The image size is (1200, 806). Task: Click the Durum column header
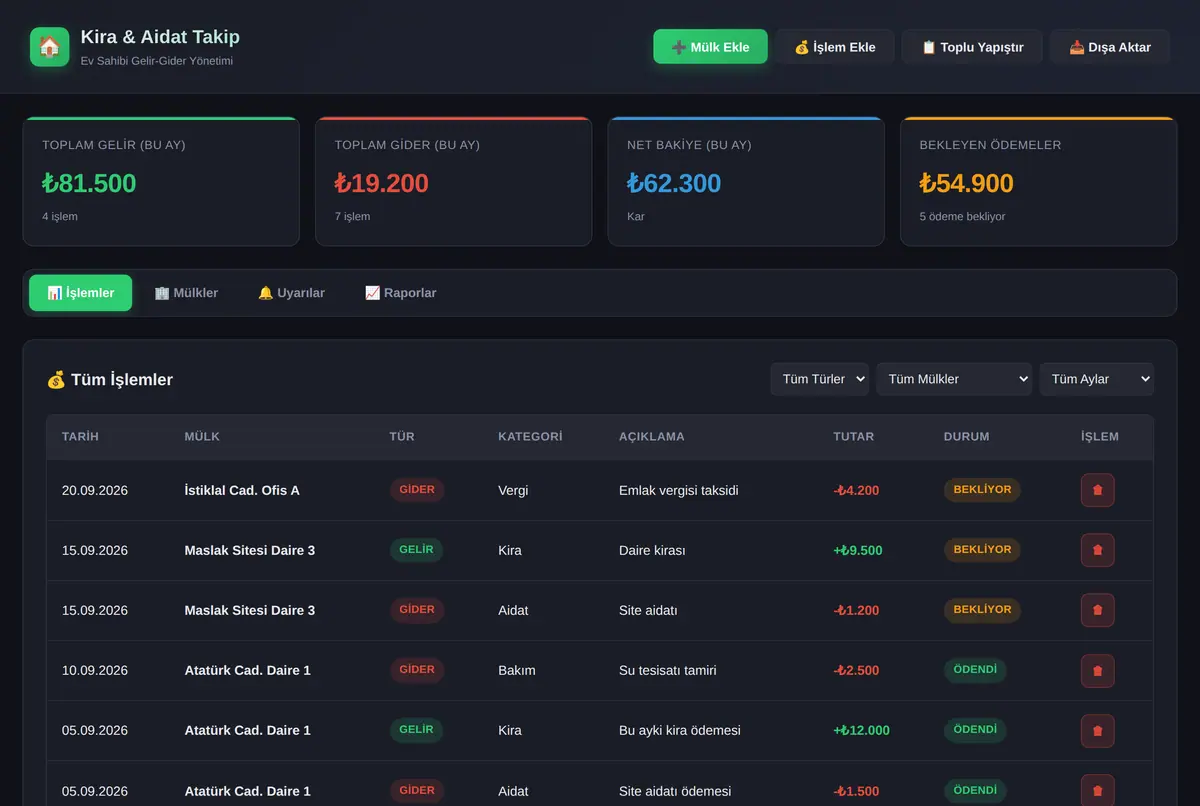pos(966,437)
